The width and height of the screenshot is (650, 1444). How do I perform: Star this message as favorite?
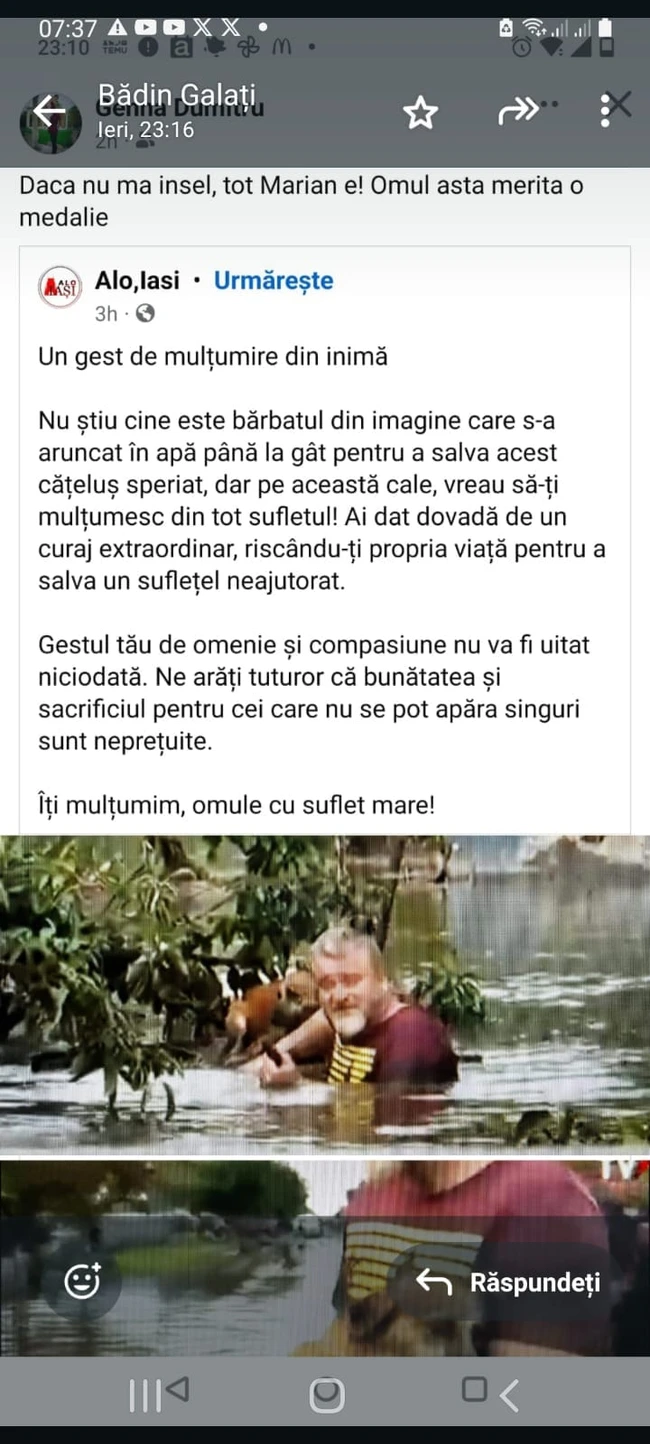point(421,113)
